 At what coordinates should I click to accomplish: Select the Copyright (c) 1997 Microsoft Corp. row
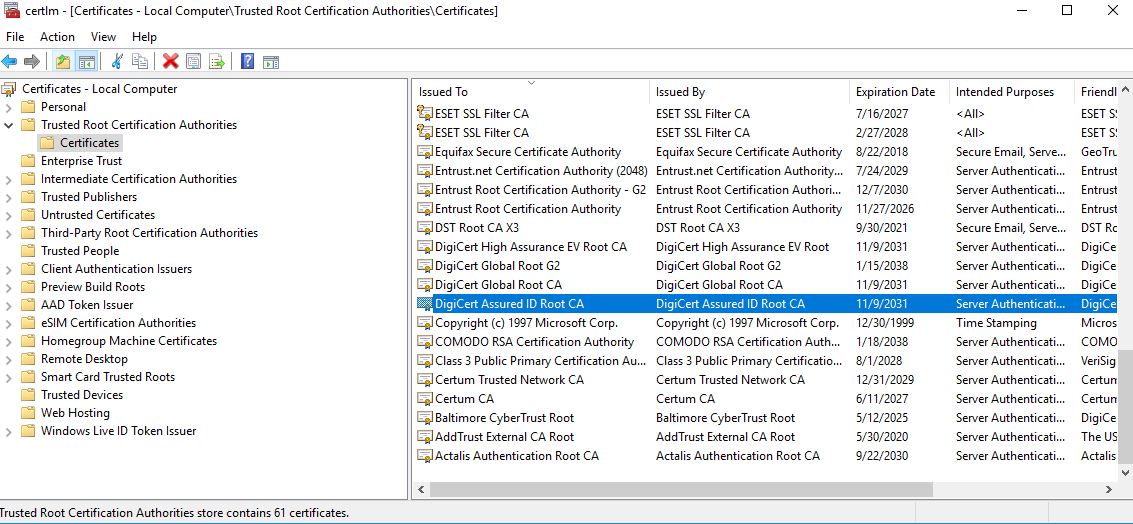[766, 323]
